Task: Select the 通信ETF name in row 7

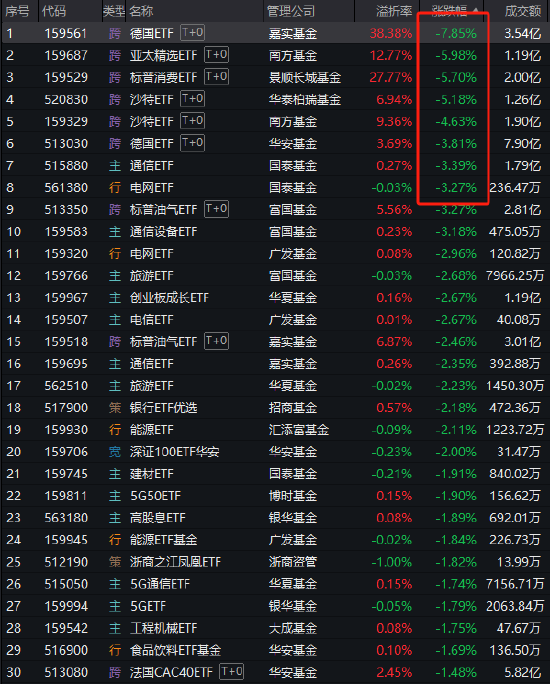Action: [x=151, y=166]
